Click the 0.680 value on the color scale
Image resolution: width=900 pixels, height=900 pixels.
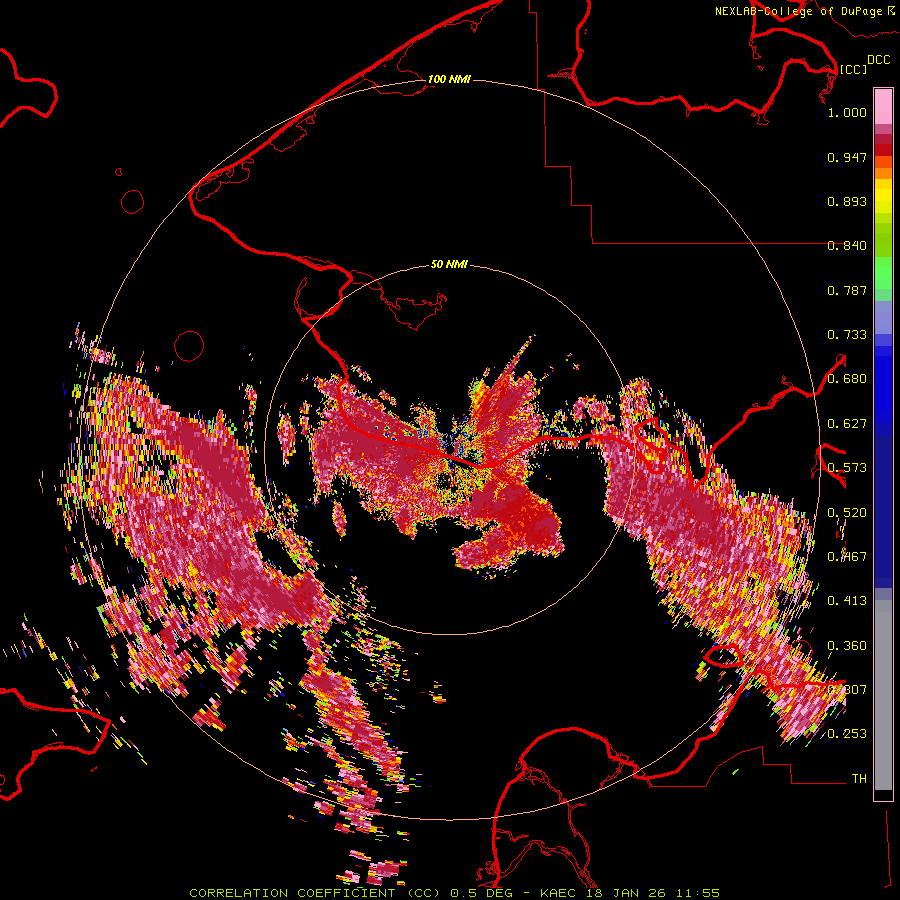point(847,379)
